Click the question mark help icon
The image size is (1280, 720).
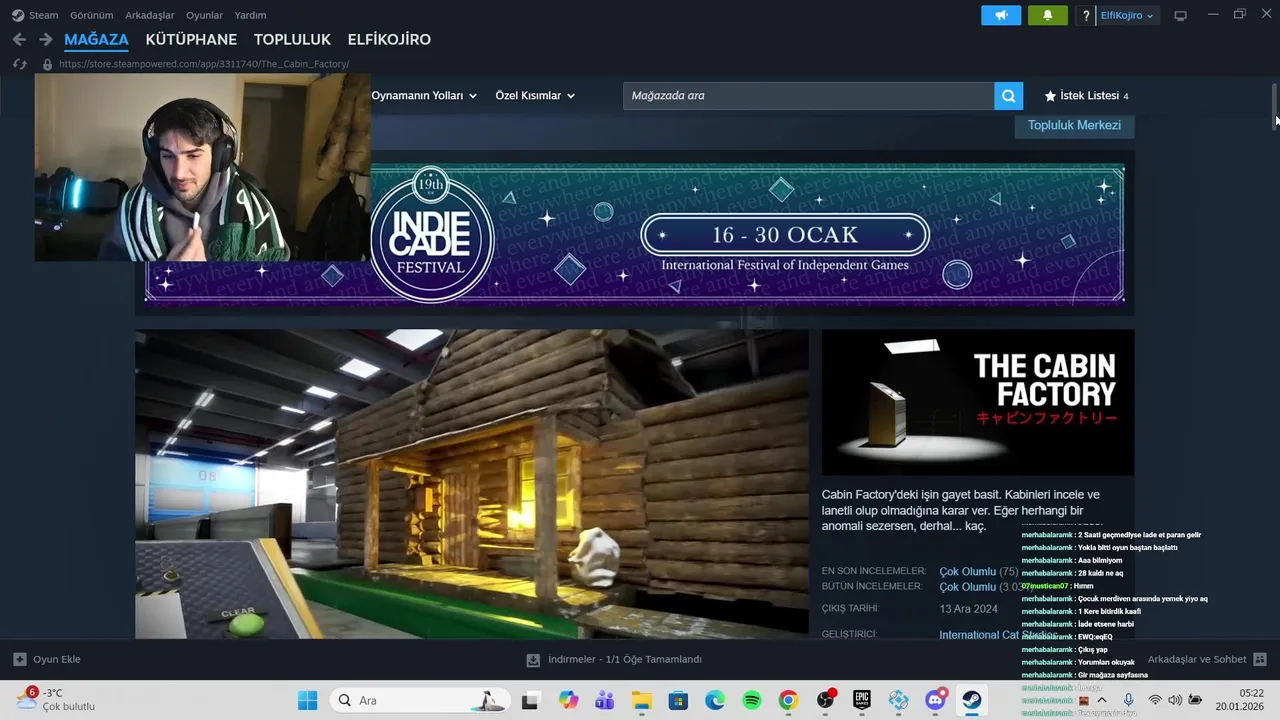(1086, 15)
